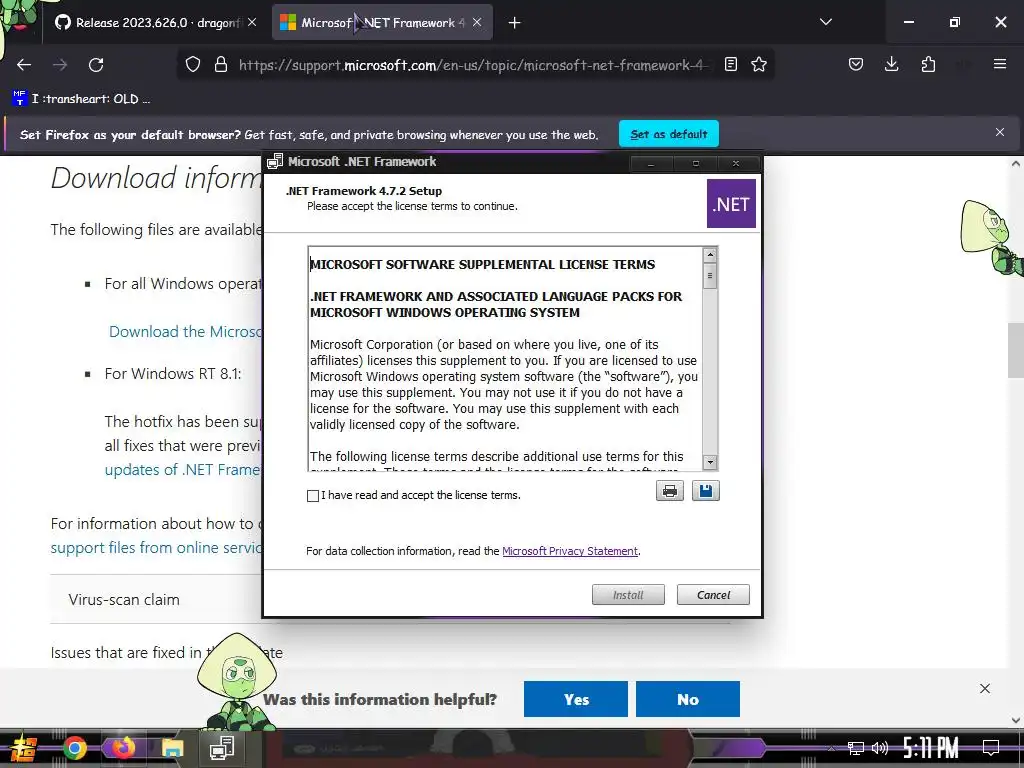
Task: Check 'I have read and accept the license terms'
Action: point(313,496)
